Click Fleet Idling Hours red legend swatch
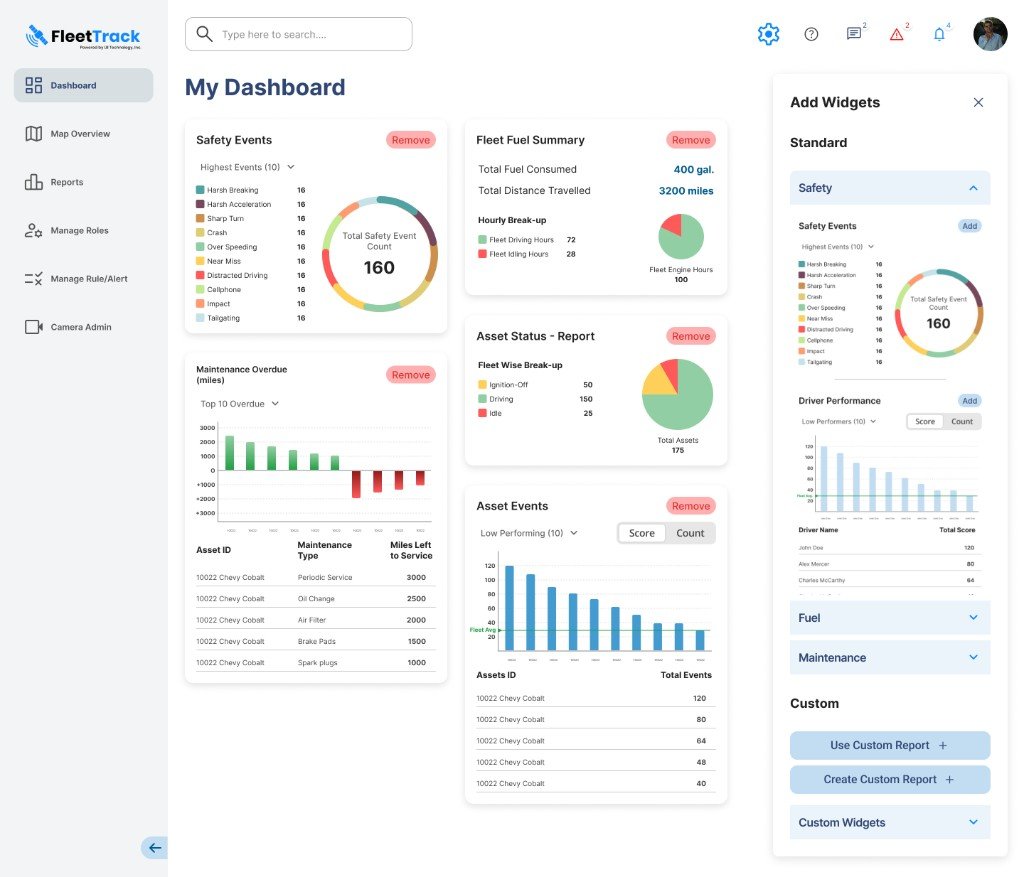This screenshot has width=1024, height=877. coord(483,254)
